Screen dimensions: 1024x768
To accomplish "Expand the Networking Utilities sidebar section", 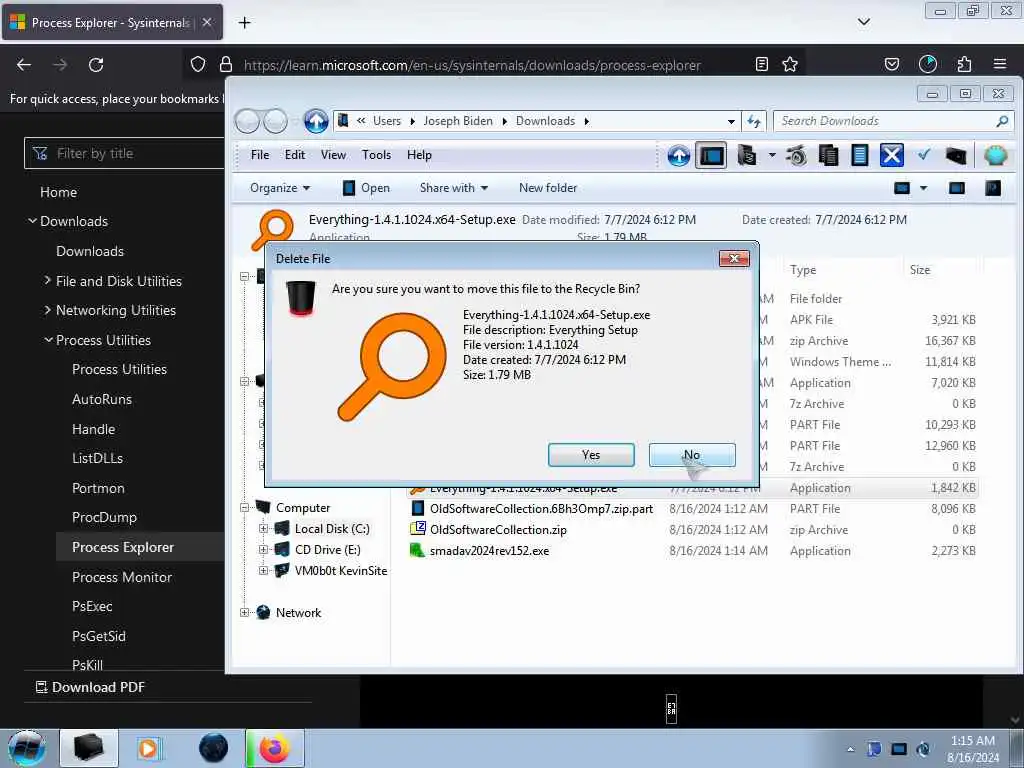I will point(48,310).
